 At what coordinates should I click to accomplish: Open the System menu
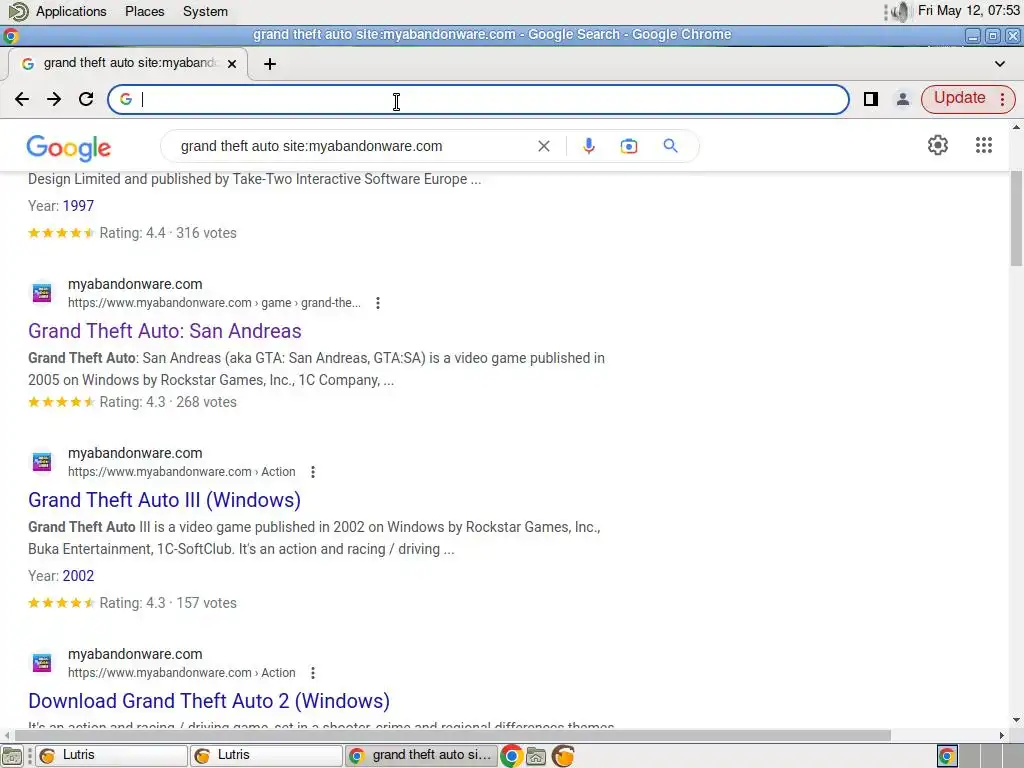point(205,12)
